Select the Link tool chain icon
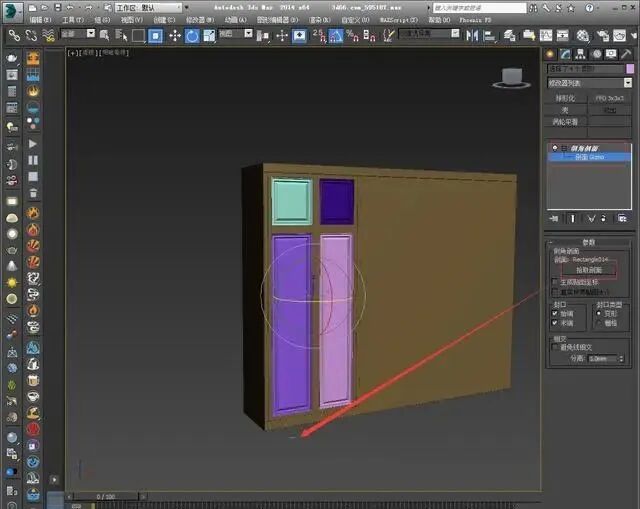 coord(14,36)
